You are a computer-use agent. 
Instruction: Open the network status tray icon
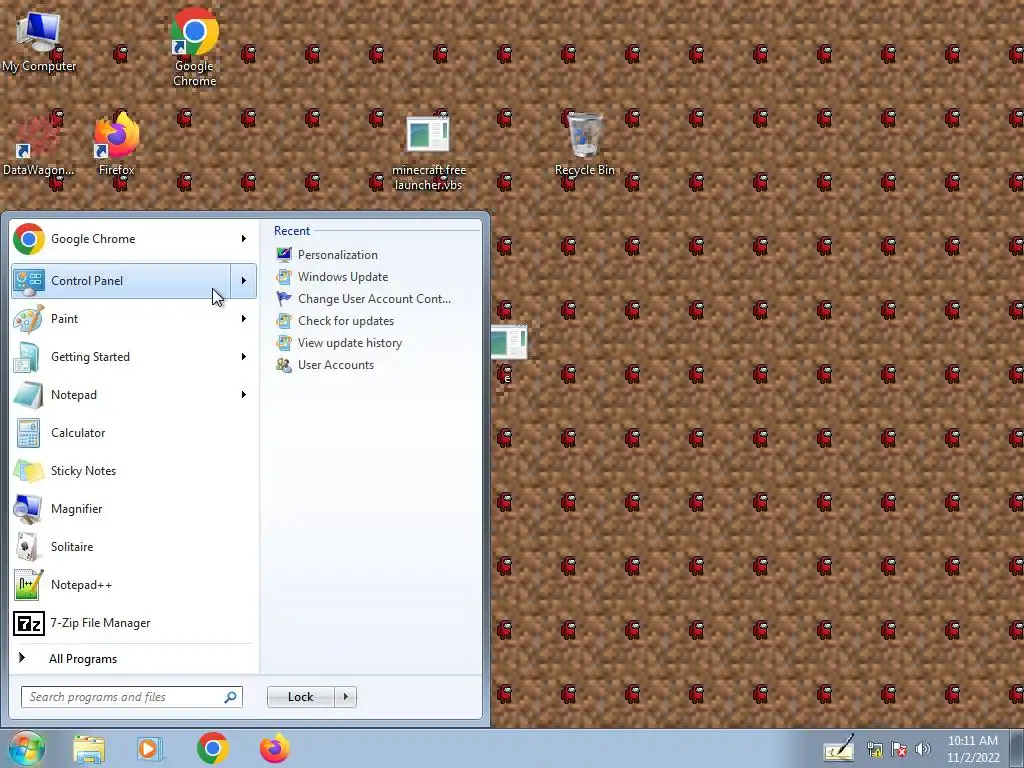pos(874,750)
